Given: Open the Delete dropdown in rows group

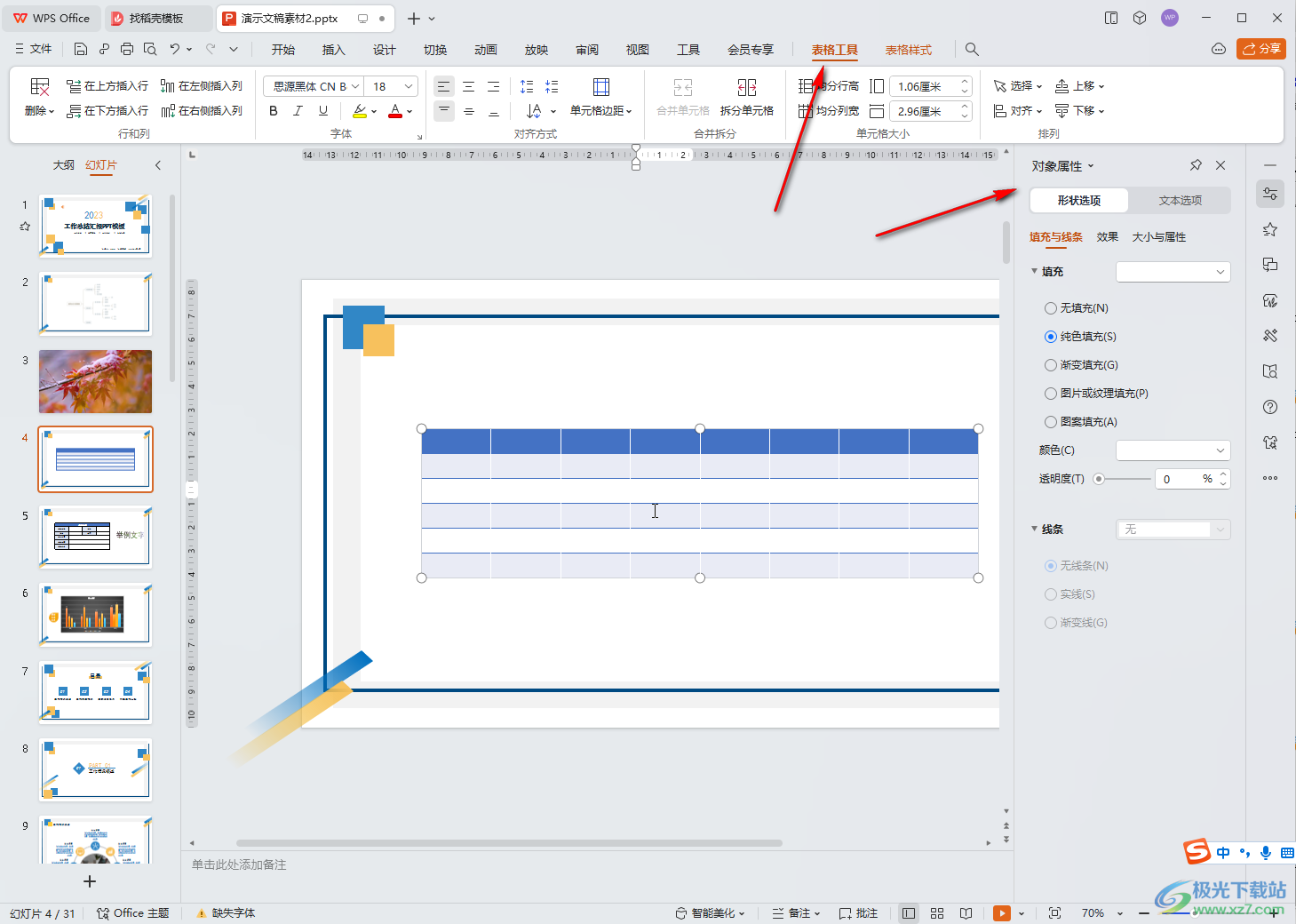Looking at the screenshot, I should click(x=40, y=111).
